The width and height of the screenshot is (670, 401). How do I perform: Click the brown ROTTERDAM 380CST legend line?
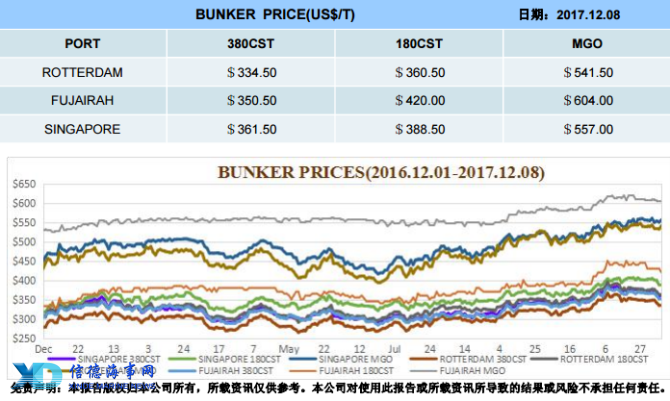point(423,360)
